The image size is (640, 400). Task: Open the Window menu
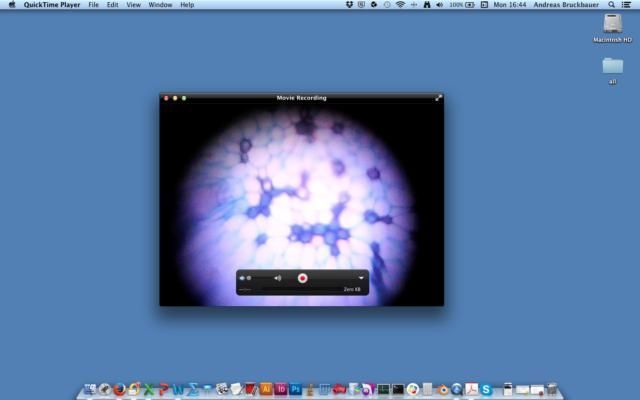(x=160, y=5)
